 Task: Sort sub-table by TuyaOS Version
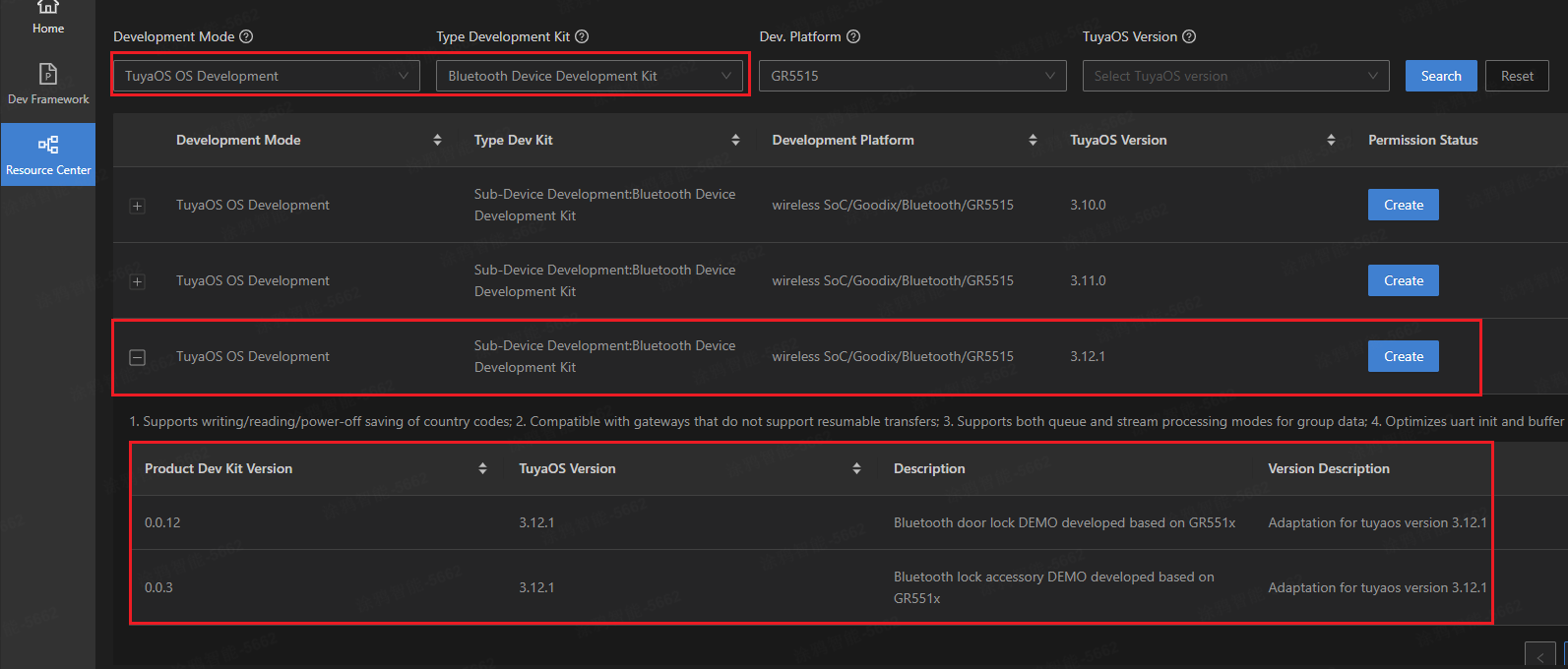[x=856, y=468]
